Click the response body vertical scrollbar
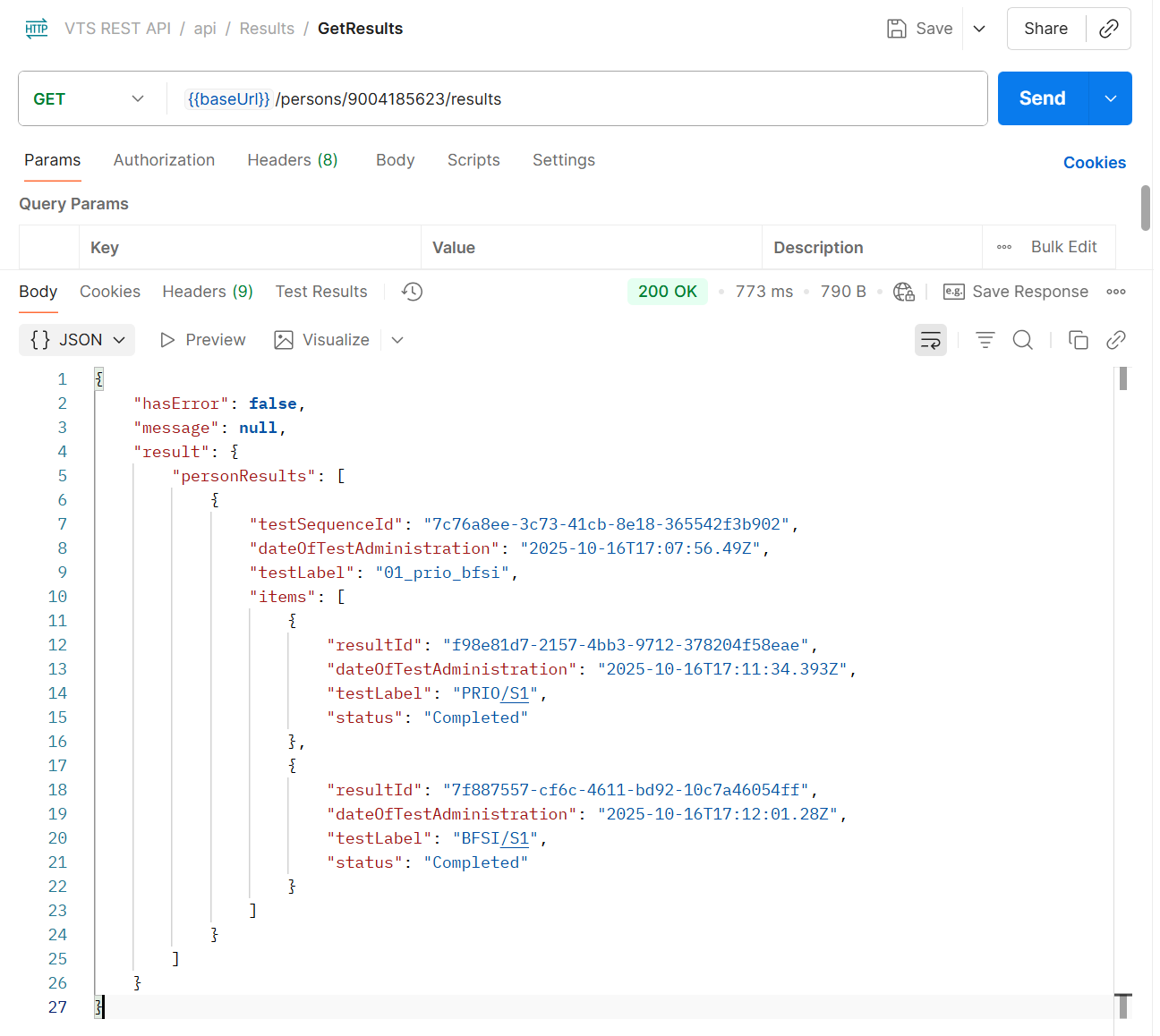The image size is (1160, 1036). [1122, 680]
